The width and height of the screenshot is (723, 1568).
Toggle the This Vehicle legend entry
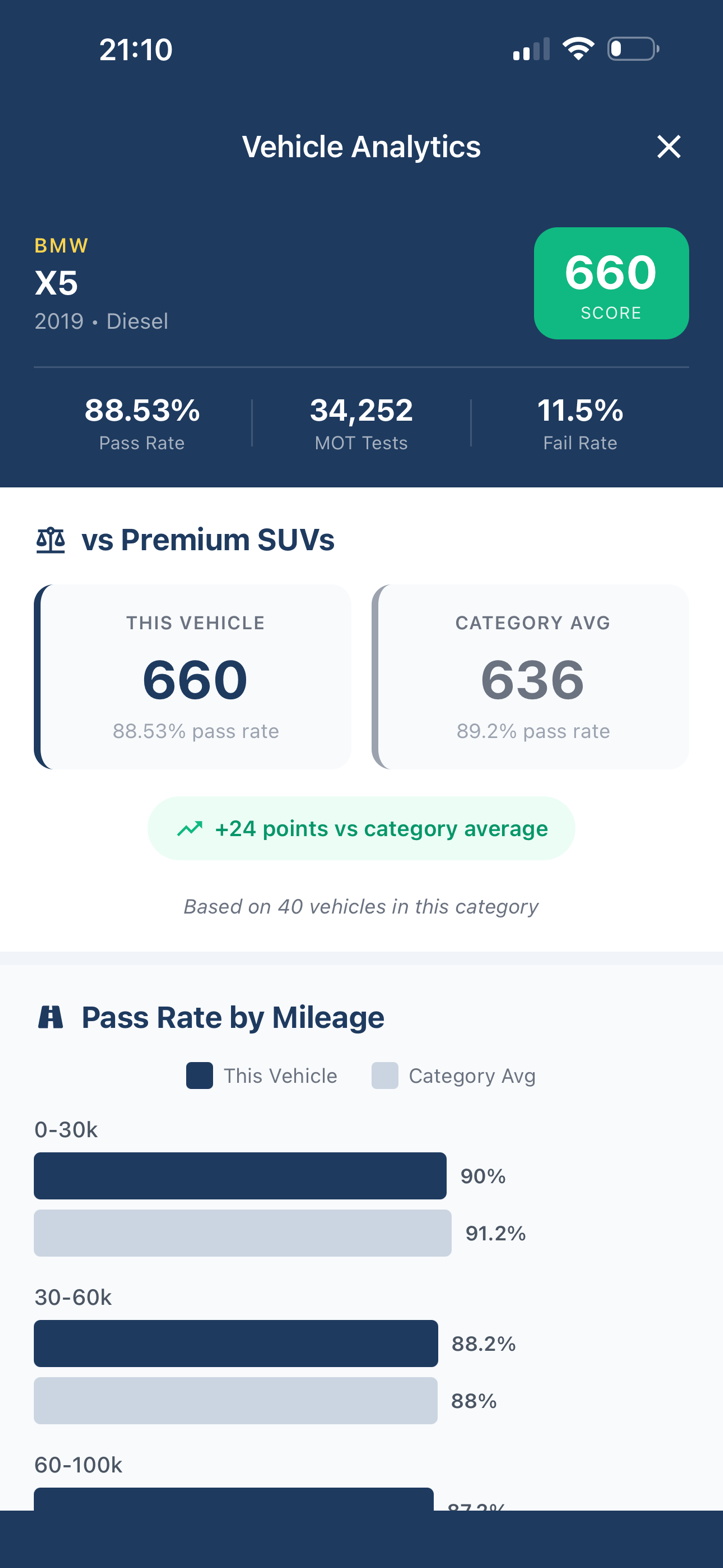pyautogui.click(x=261, y=1075)
